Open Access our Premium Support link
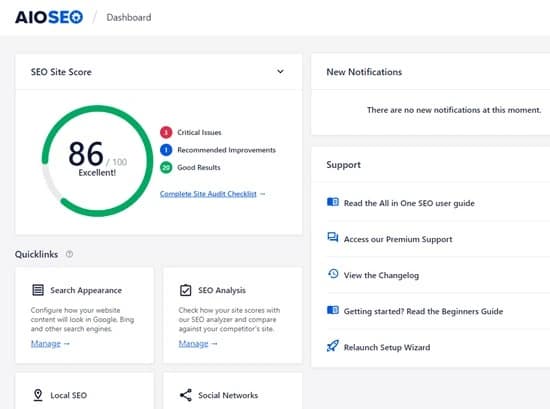This screenshot has width=550, height=409. pyautogui.click(x=398, y=239)
